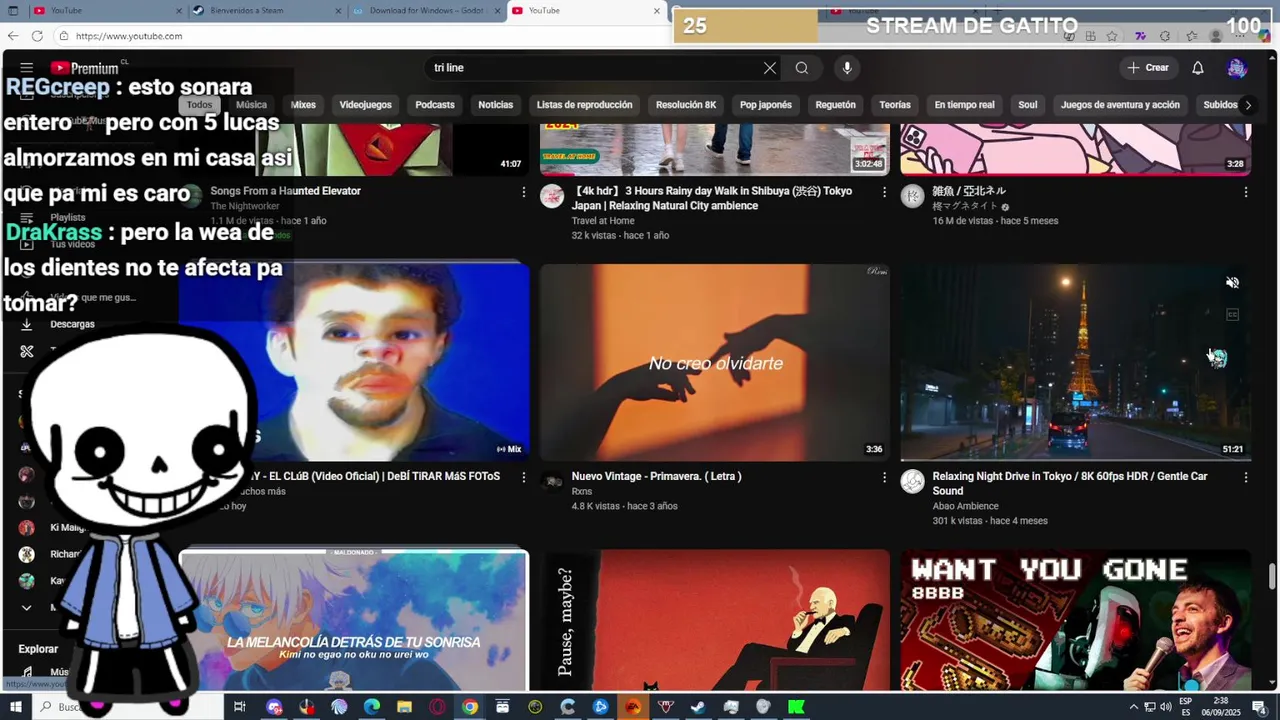
Task: Open Steam from the taskbar
Action: tap(698, 707)
